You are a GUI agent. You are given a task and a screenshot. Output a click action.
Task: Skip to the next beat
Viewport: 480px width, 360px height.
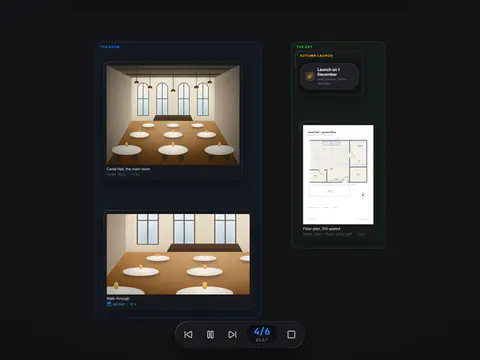[x=232, y=334]
